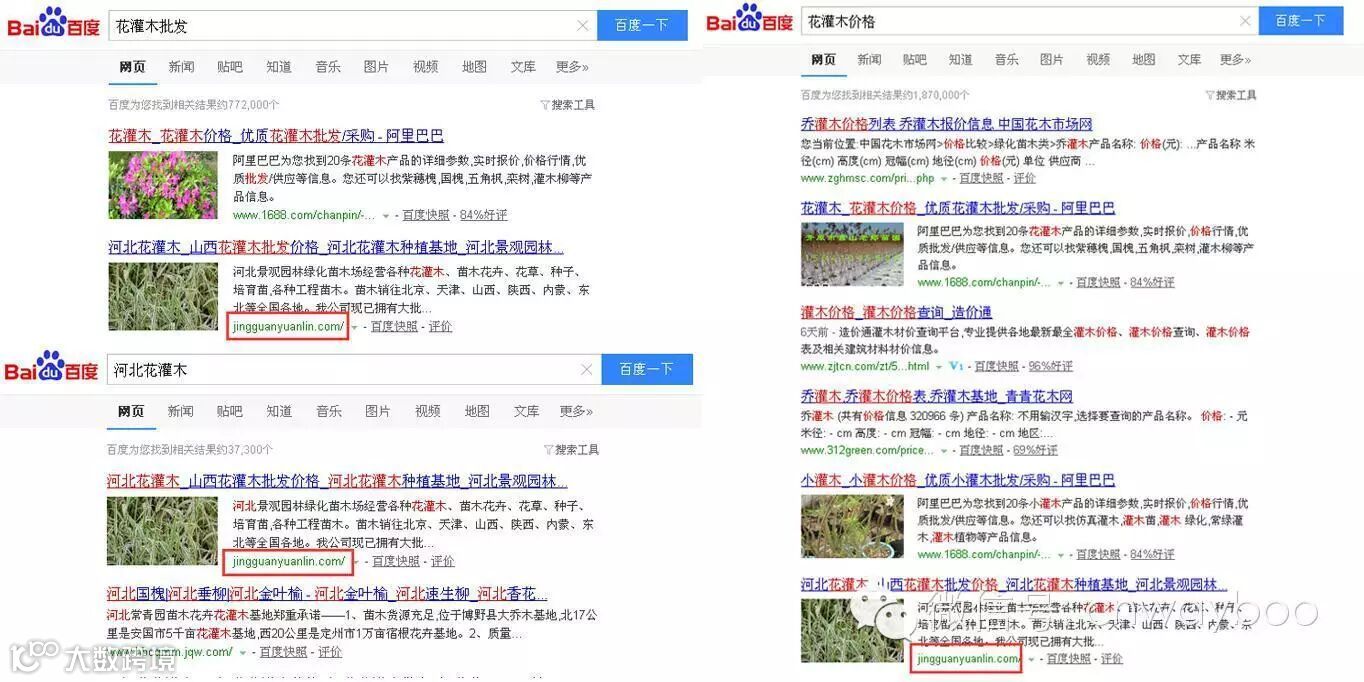
Task: Open 乔灌木,乔灌木价格表 青青花木网 result
Action: (936, 396)
